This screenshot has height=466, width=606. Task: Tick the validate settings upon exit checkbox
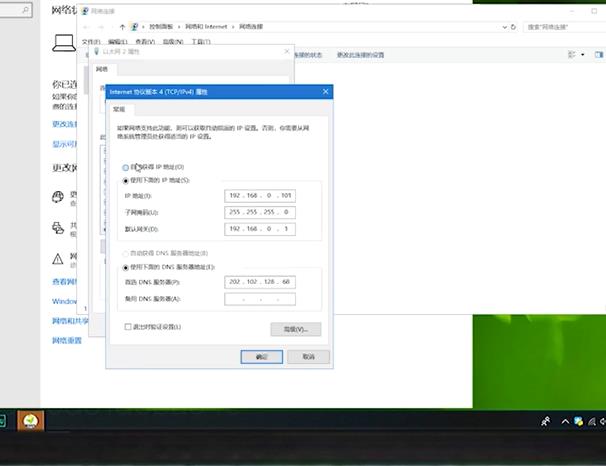128,327
